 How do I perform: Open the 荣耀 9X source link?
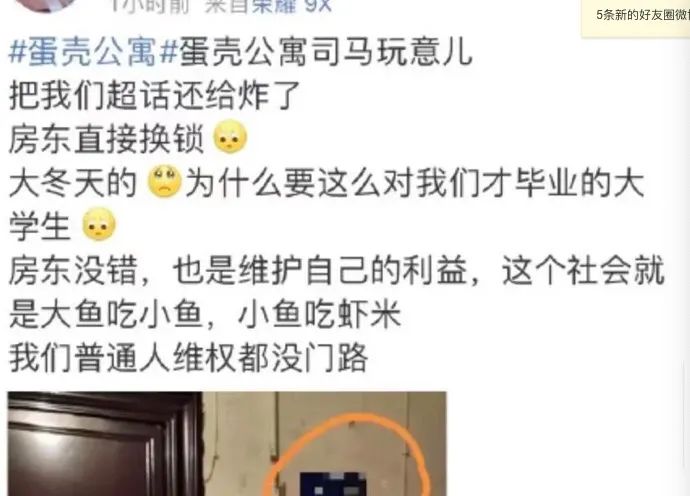coord(292,6)
